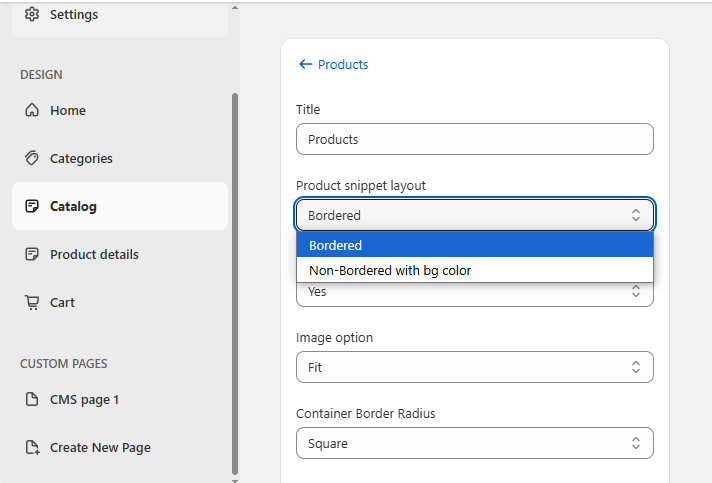Click the CUSTOM PAGES section heading
The height and width of the screenshot is (483, 712).
click(x=64, y=364)
